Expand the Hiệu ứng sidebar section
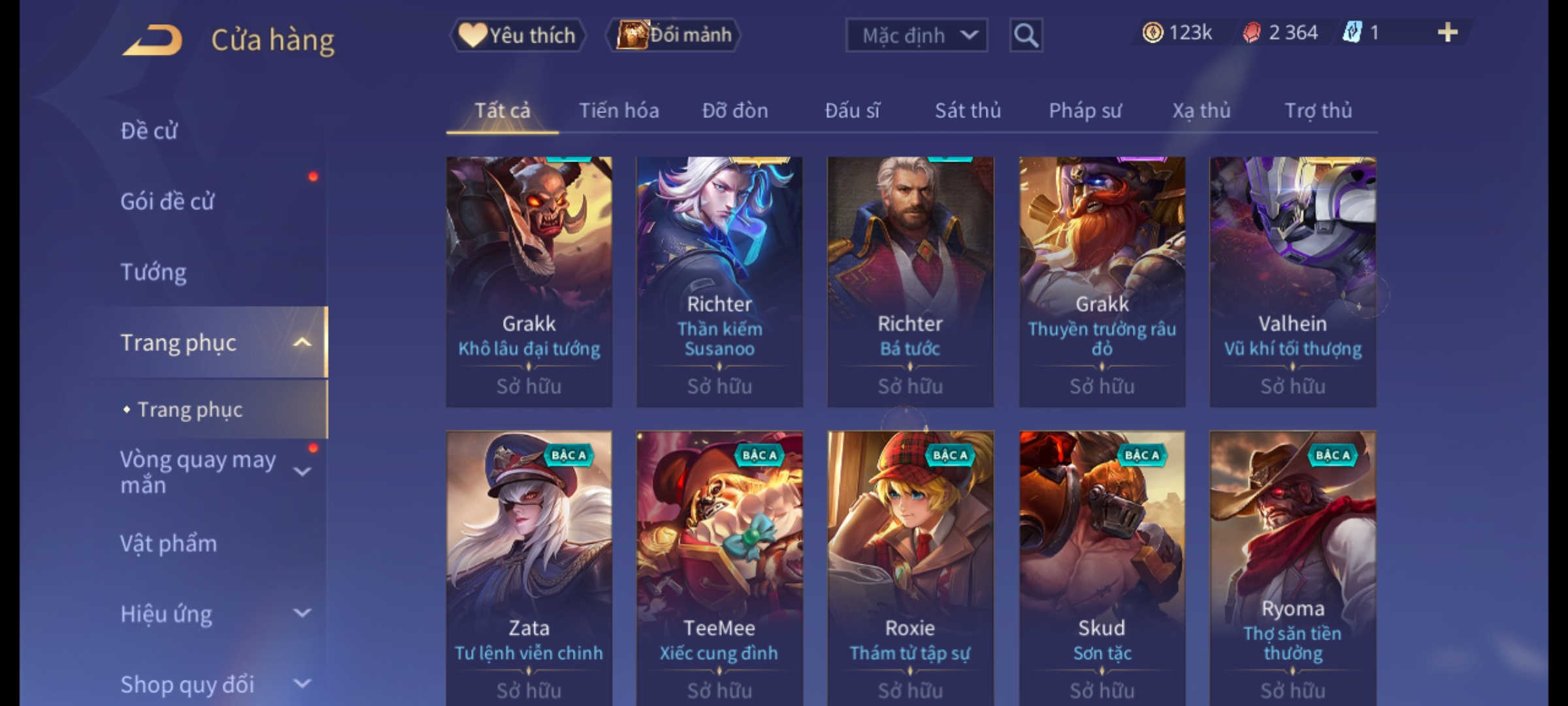This screenshot has width=1568, height=706. (302, 613)
